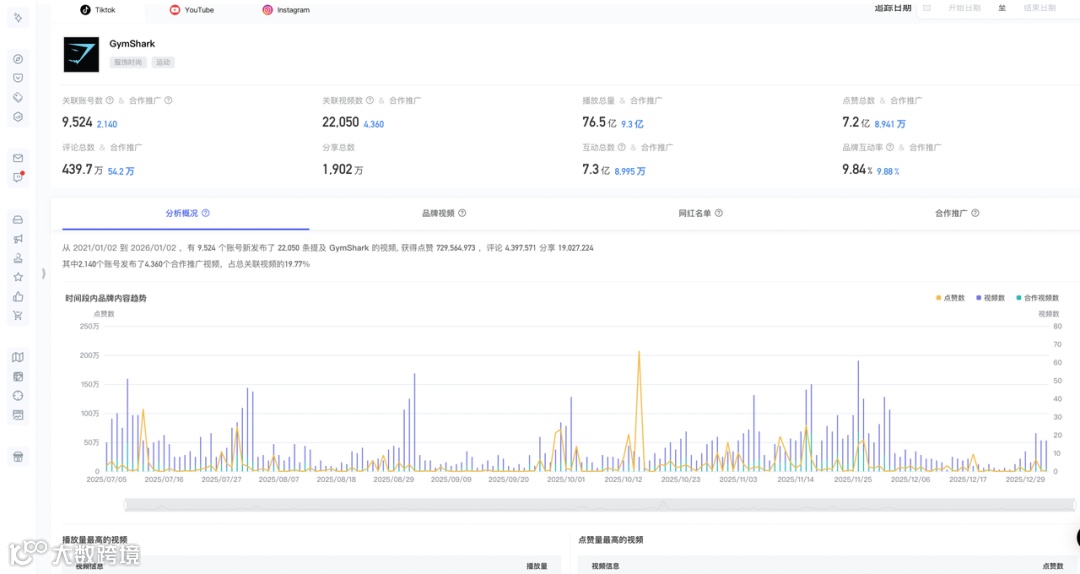Image resolution: width=1080 pixels, height=574 pixels.
Task: Open the sparkle AI icon in the sidebar
Action: 18,17
